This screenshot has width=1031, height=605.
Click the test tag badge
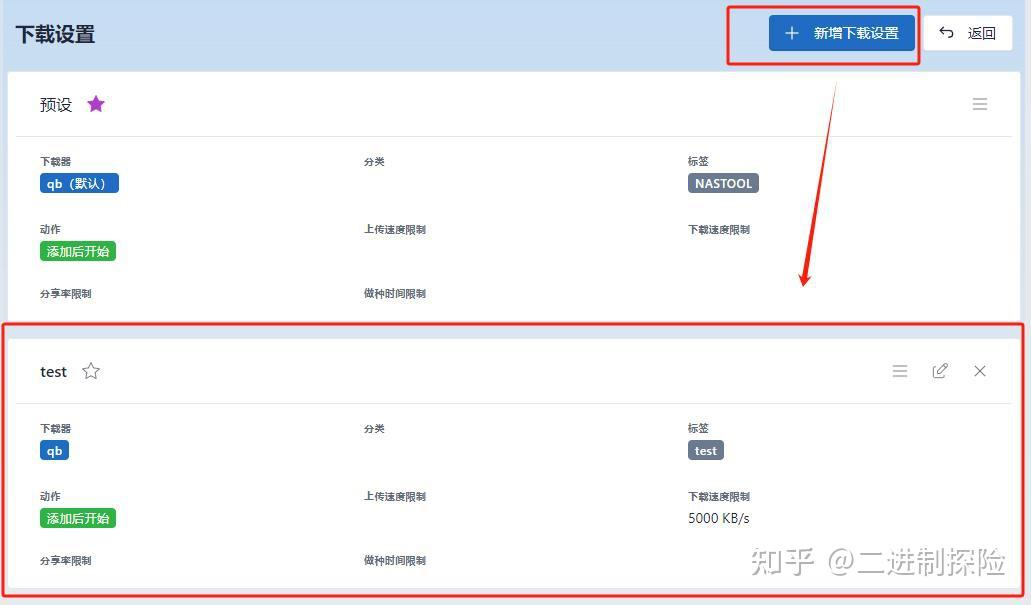(706, 450)
